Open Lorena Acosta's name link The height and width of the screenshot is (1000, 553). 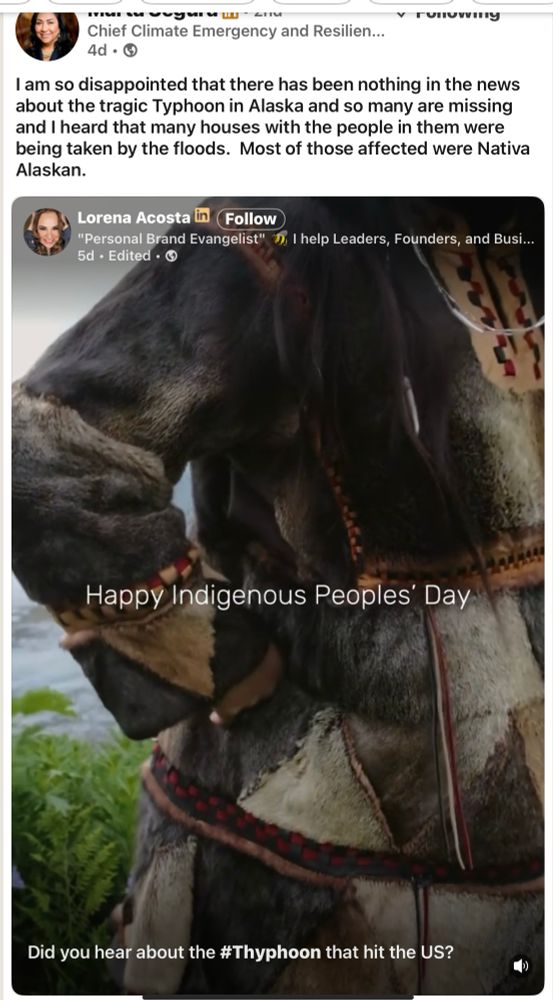(x=134, y=217)
